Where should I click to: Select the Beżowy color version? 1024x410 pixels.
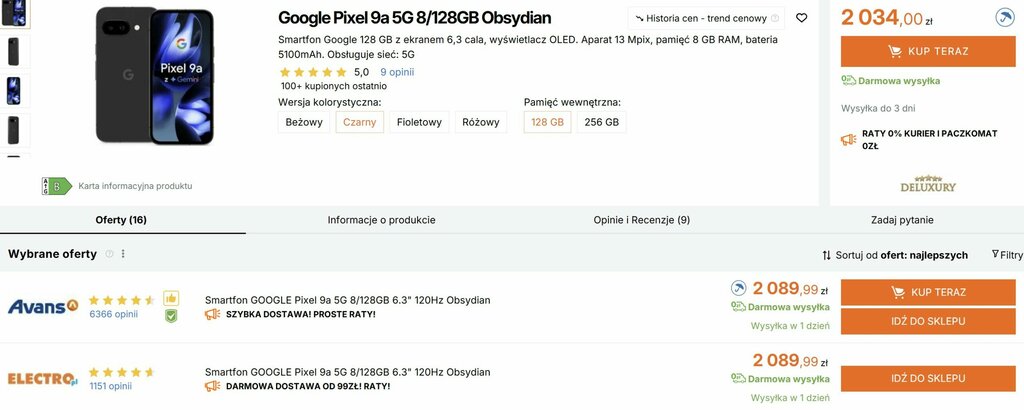304,122
